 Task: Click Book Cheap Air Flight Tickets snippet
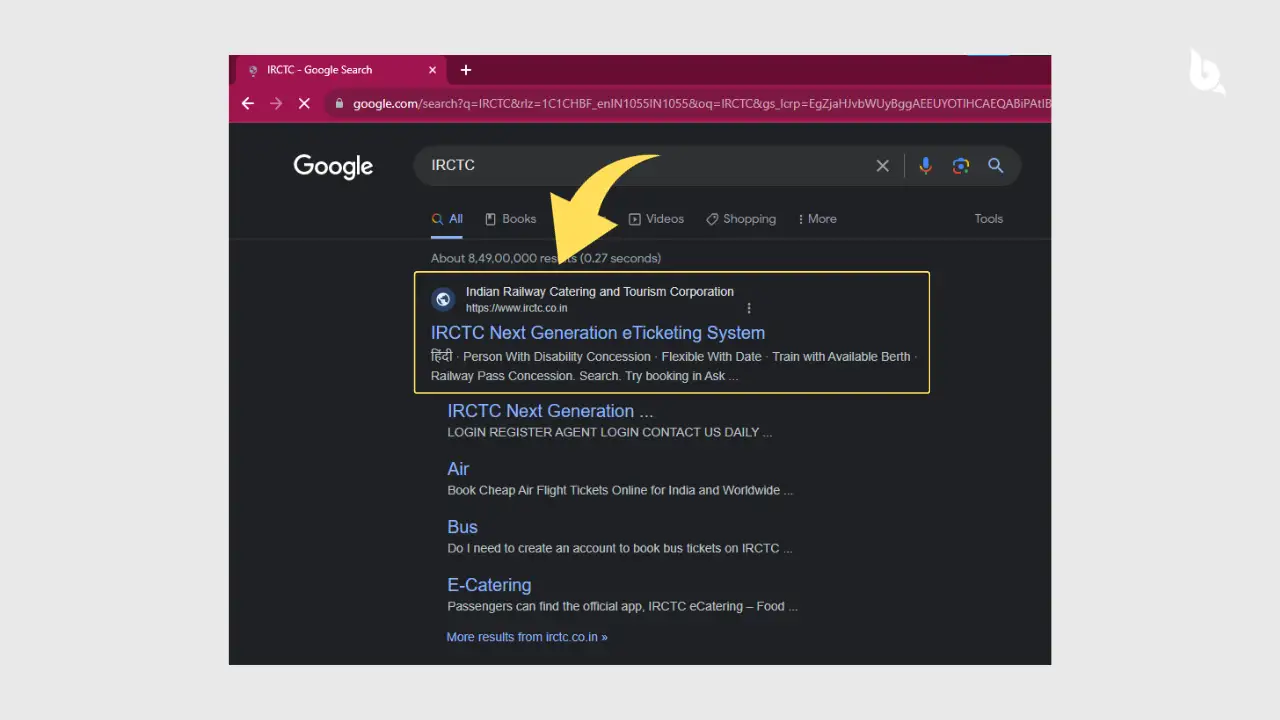pyautogui.click(x=620, y=491)
